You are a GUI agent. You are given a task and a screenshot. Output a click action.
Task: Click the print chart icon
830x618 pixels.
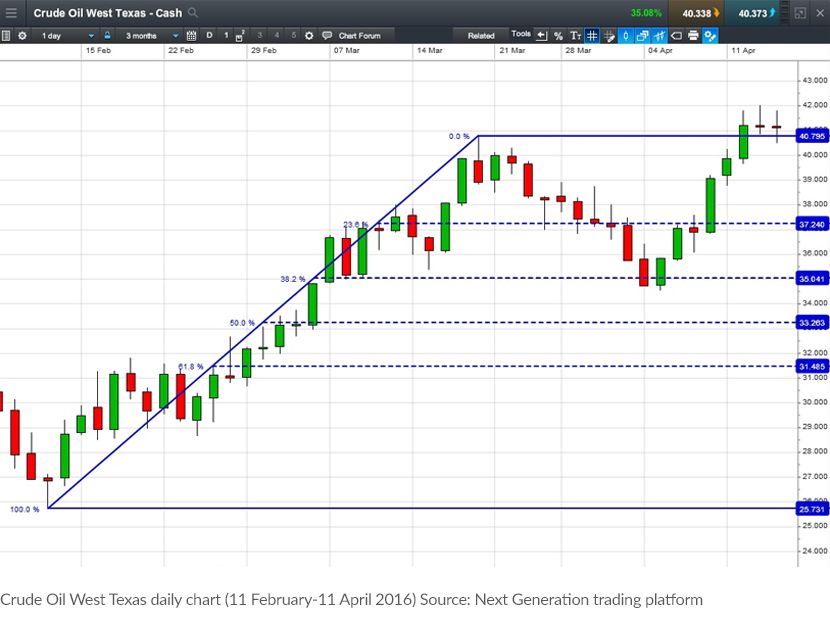point(693,35)
